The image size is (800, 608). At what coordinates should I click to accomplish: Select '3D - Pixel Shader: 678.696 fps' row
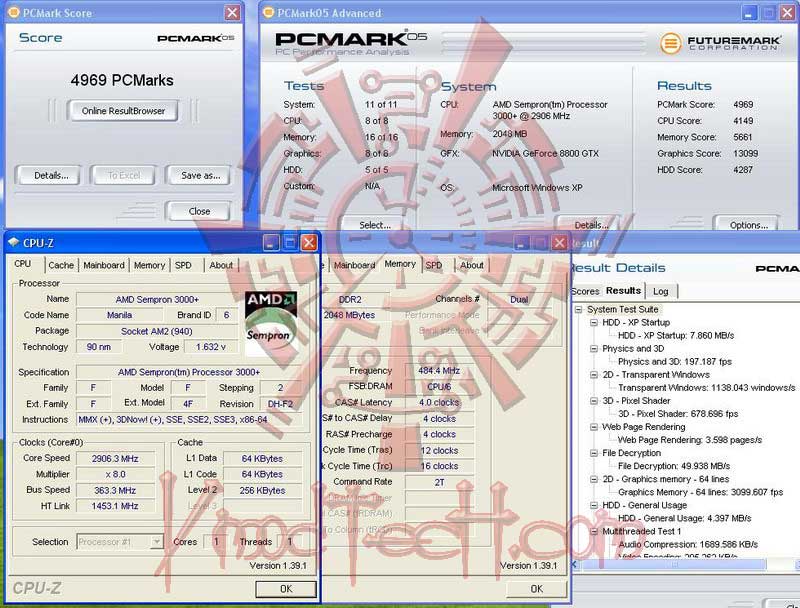pos(678,414)
